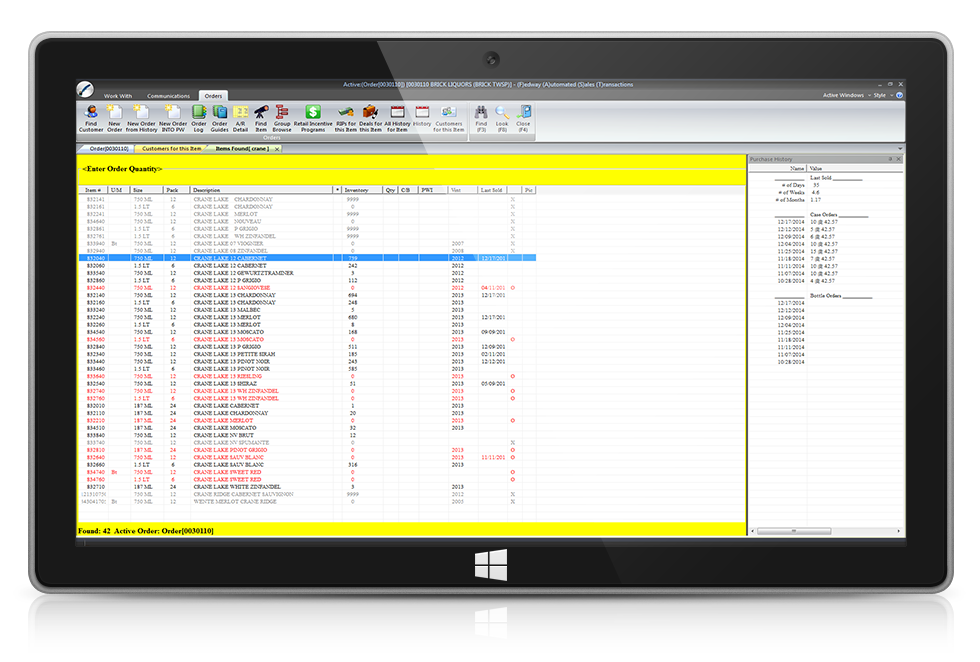
Task: Select the highlighted CRANE LAKE 12 CABERNET row
Action: click(x=307, y=258)
